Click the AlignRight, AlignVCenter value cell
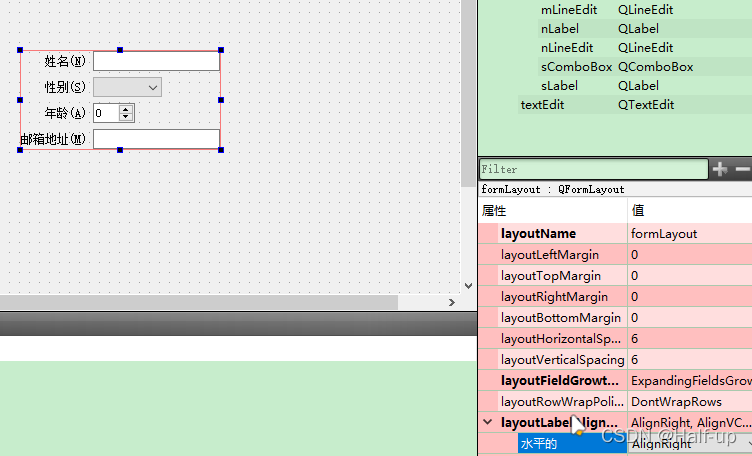 click(690, 422)
